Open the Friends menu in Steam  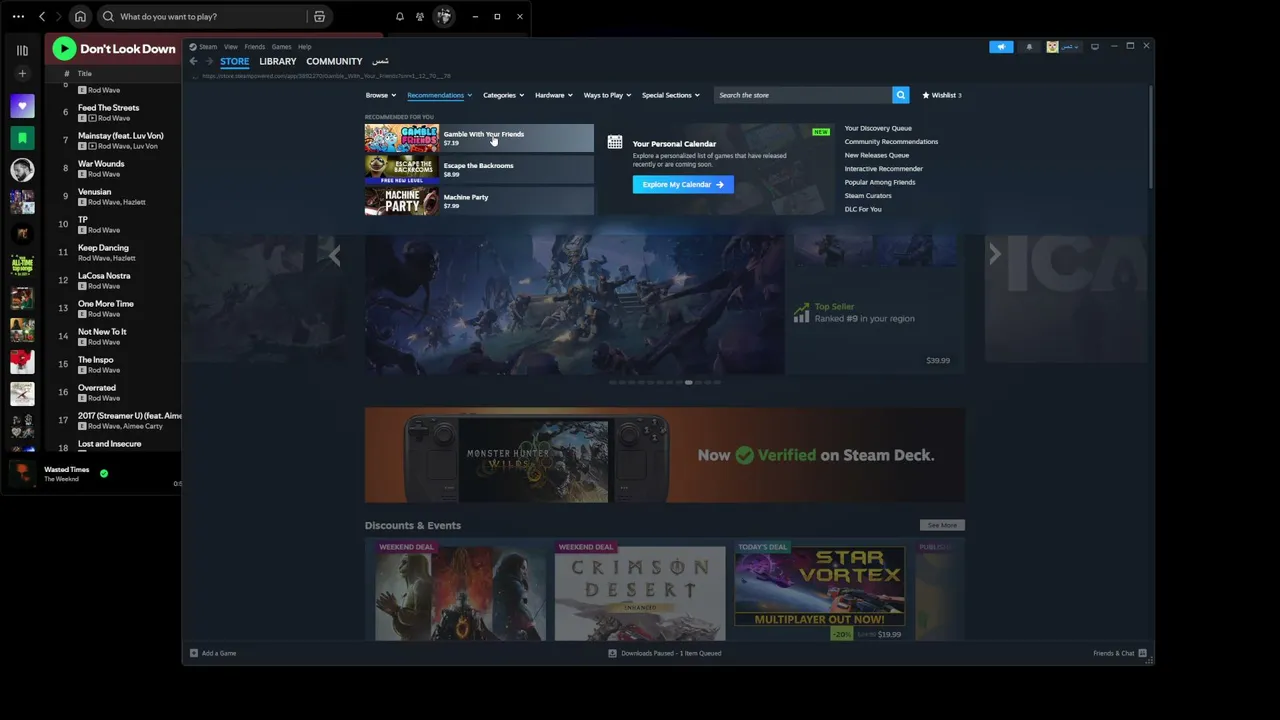click(x=255, y=47)
